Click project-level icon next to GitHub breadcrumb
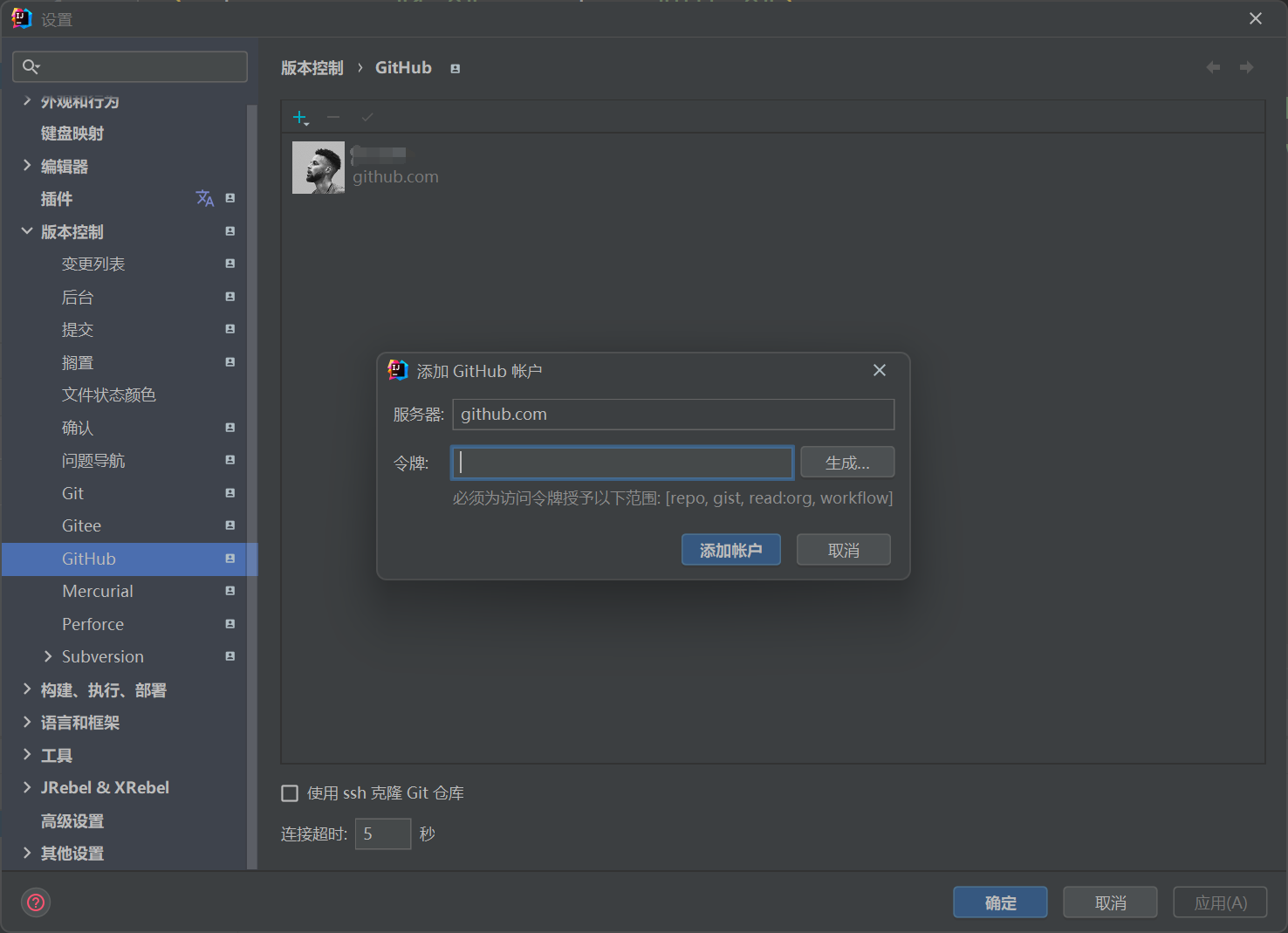The width and height of the screenshot is (1288, 933). coord(455,68)
